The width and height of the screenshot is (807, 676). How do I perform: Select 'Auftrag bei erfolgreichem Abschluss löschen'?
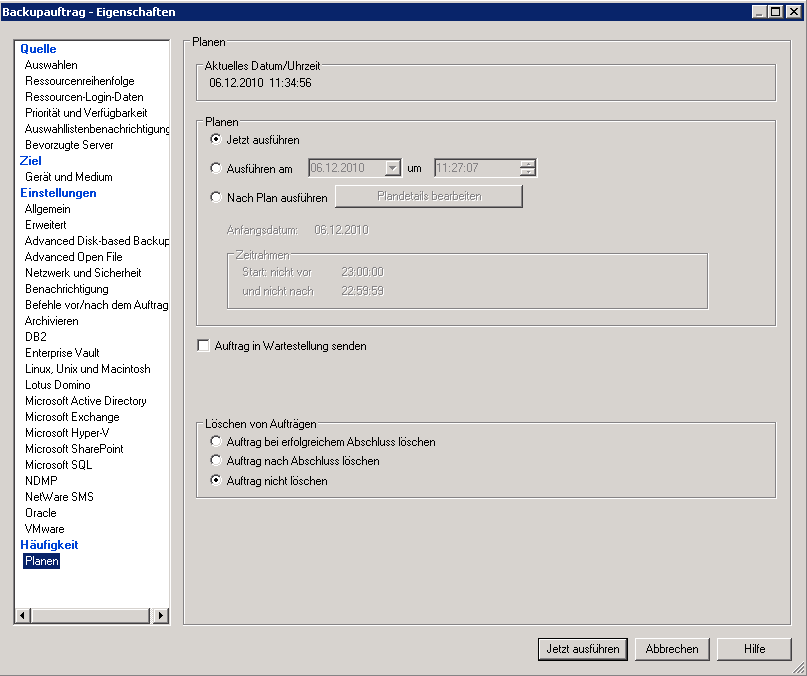216,442
